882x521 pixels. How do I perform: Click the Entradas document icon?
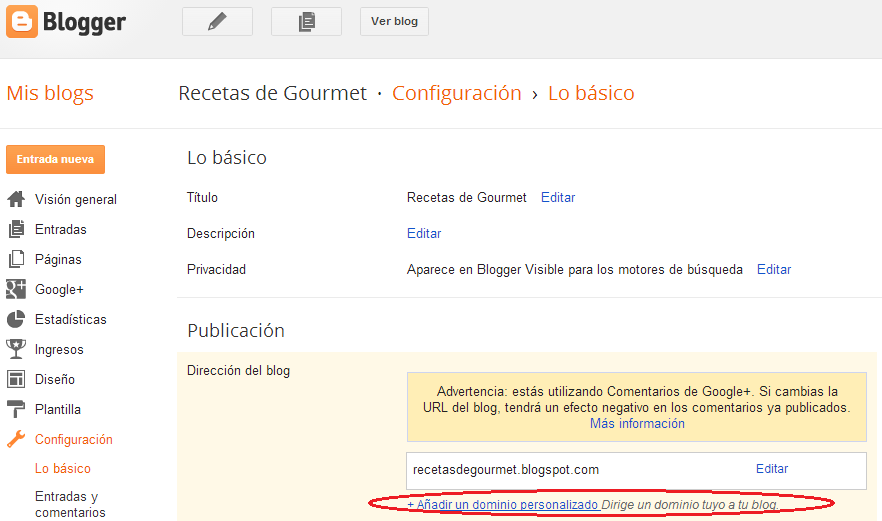pyautogui.click(x=16, y=229)
